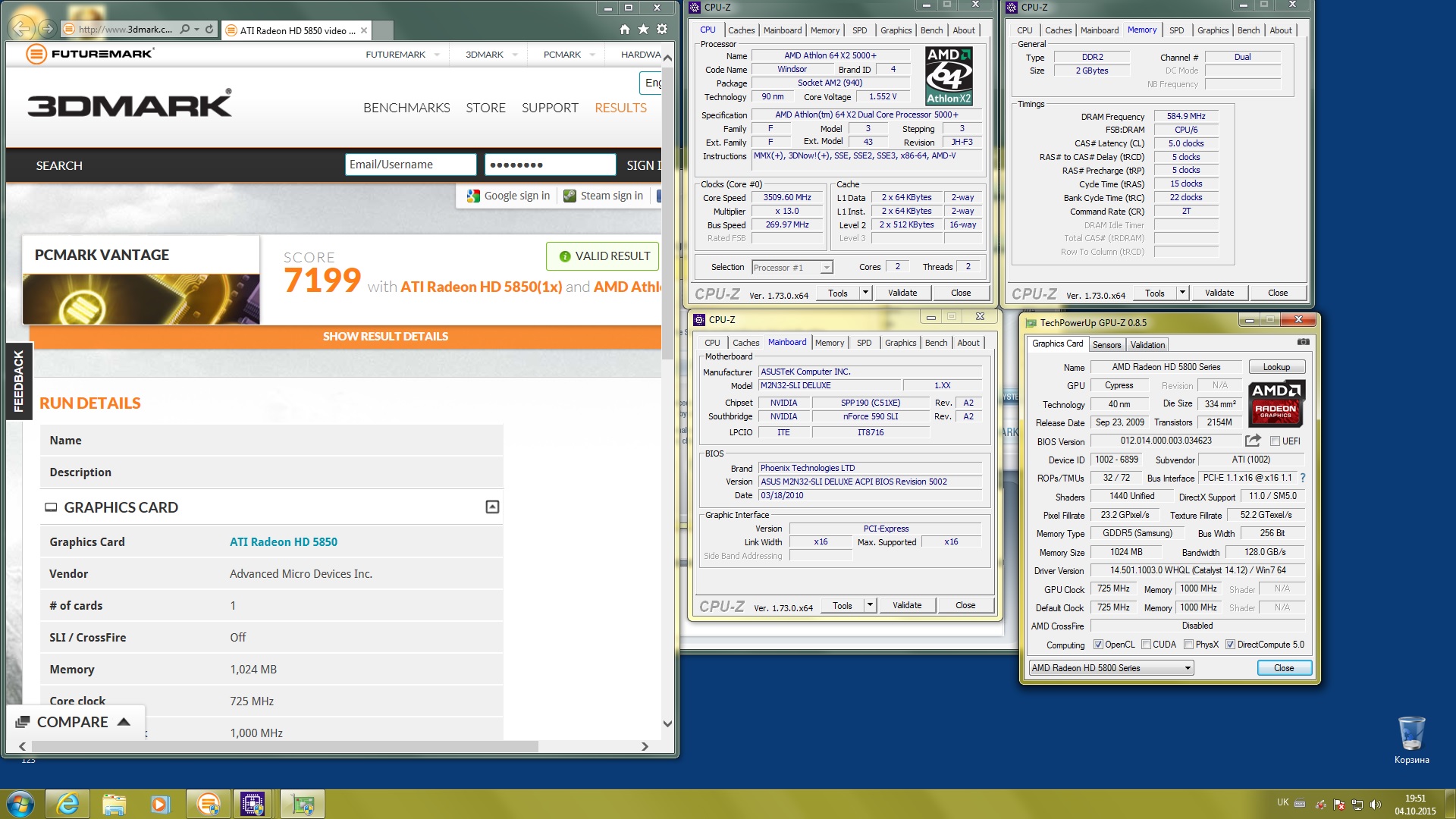Click the password input field
The height and width of the screenshot is (819, 1456).
pos(550,165)
